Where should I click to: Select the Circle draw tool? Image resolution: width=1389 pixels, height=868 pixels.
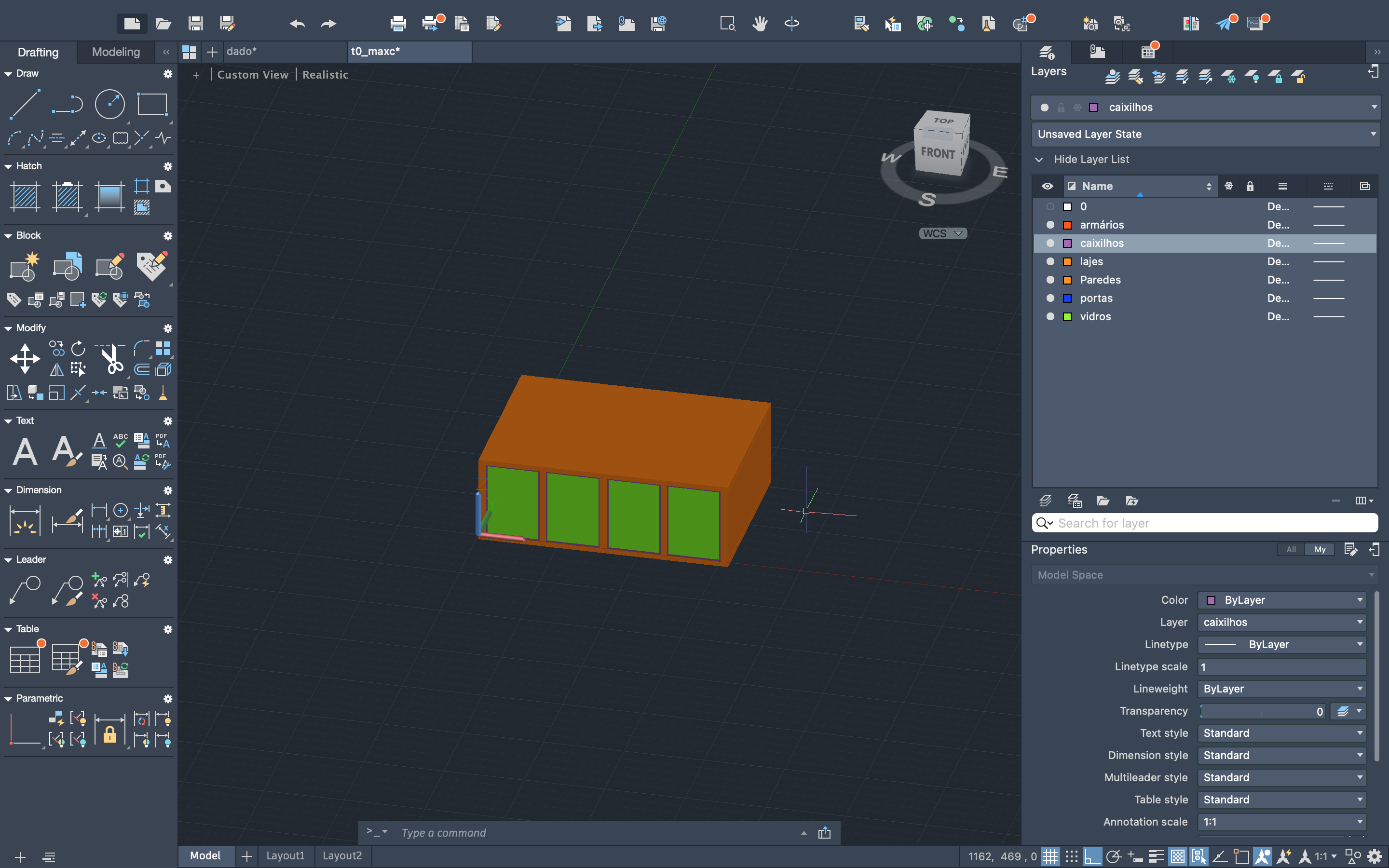[109, 104]
